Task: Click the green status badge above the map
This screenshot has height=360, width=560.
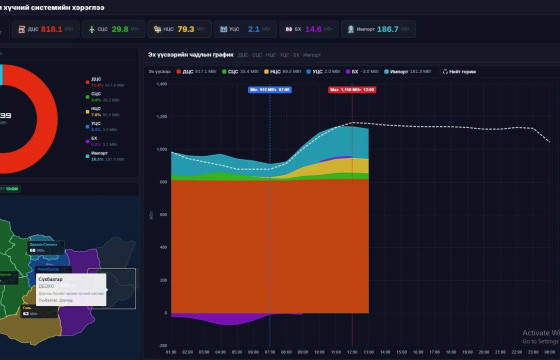Action: pyautogui.click(x=11, y=189)
